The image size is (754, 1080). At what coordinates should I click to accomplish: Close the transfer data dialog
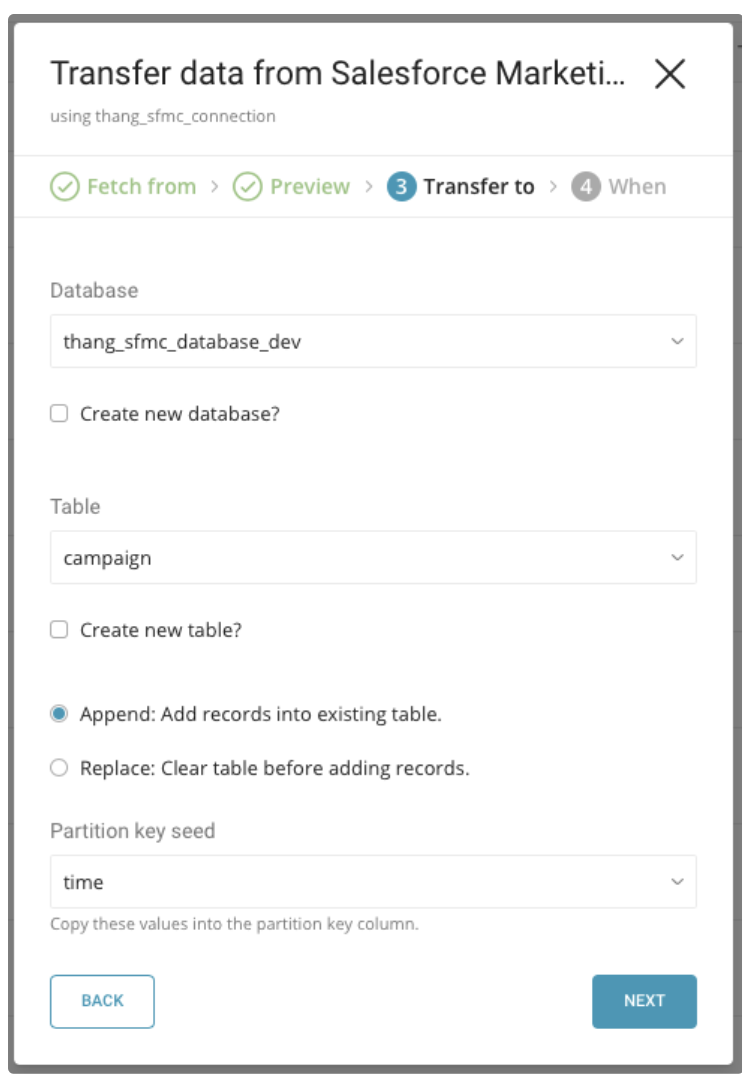click(x=669, y=74)
